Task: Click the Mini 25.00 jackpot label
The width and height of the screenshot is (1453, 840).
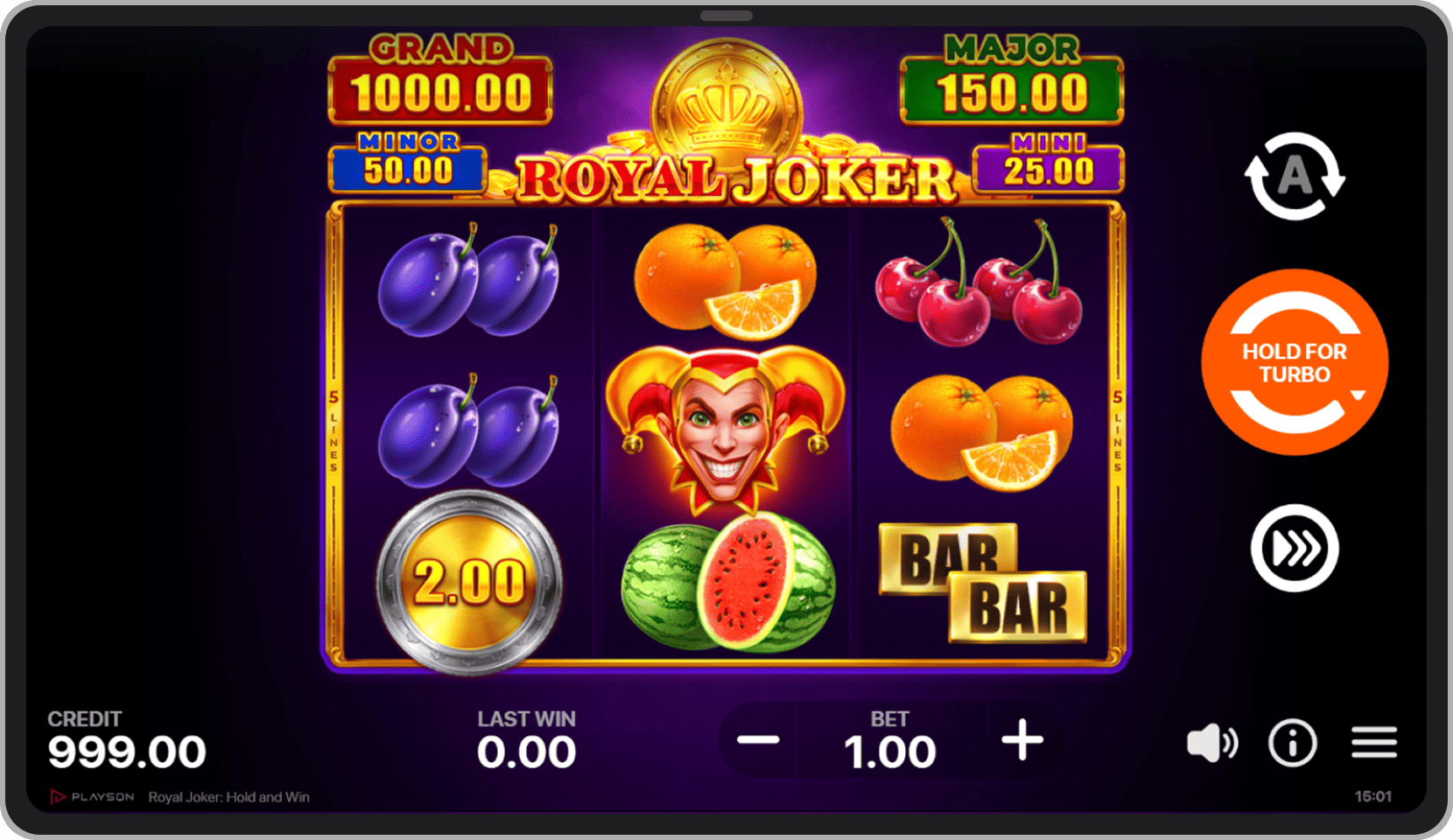Action: click(1049, 163)
